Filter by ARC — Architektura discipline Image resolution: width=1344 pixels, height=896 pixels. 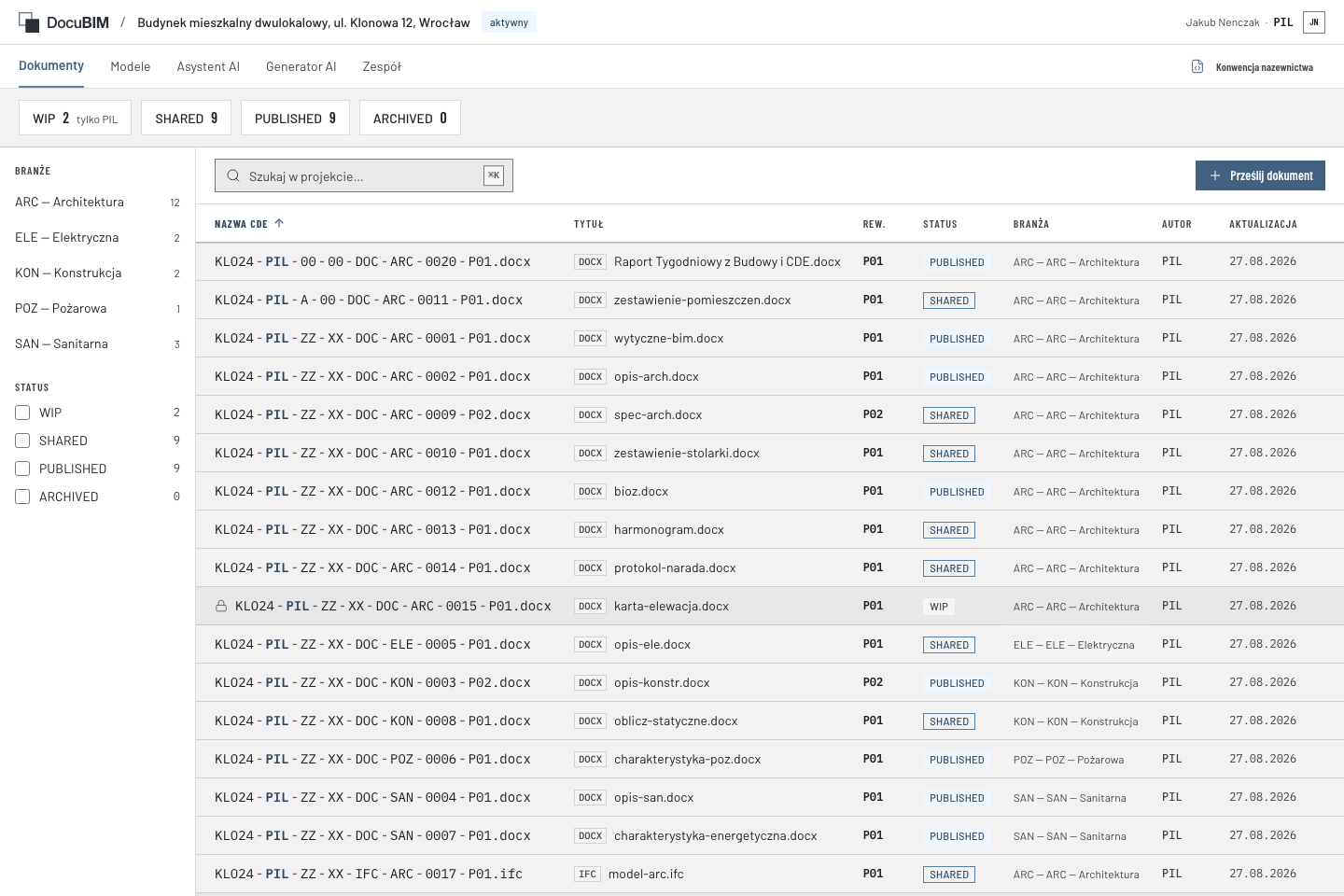click(97, 202)
